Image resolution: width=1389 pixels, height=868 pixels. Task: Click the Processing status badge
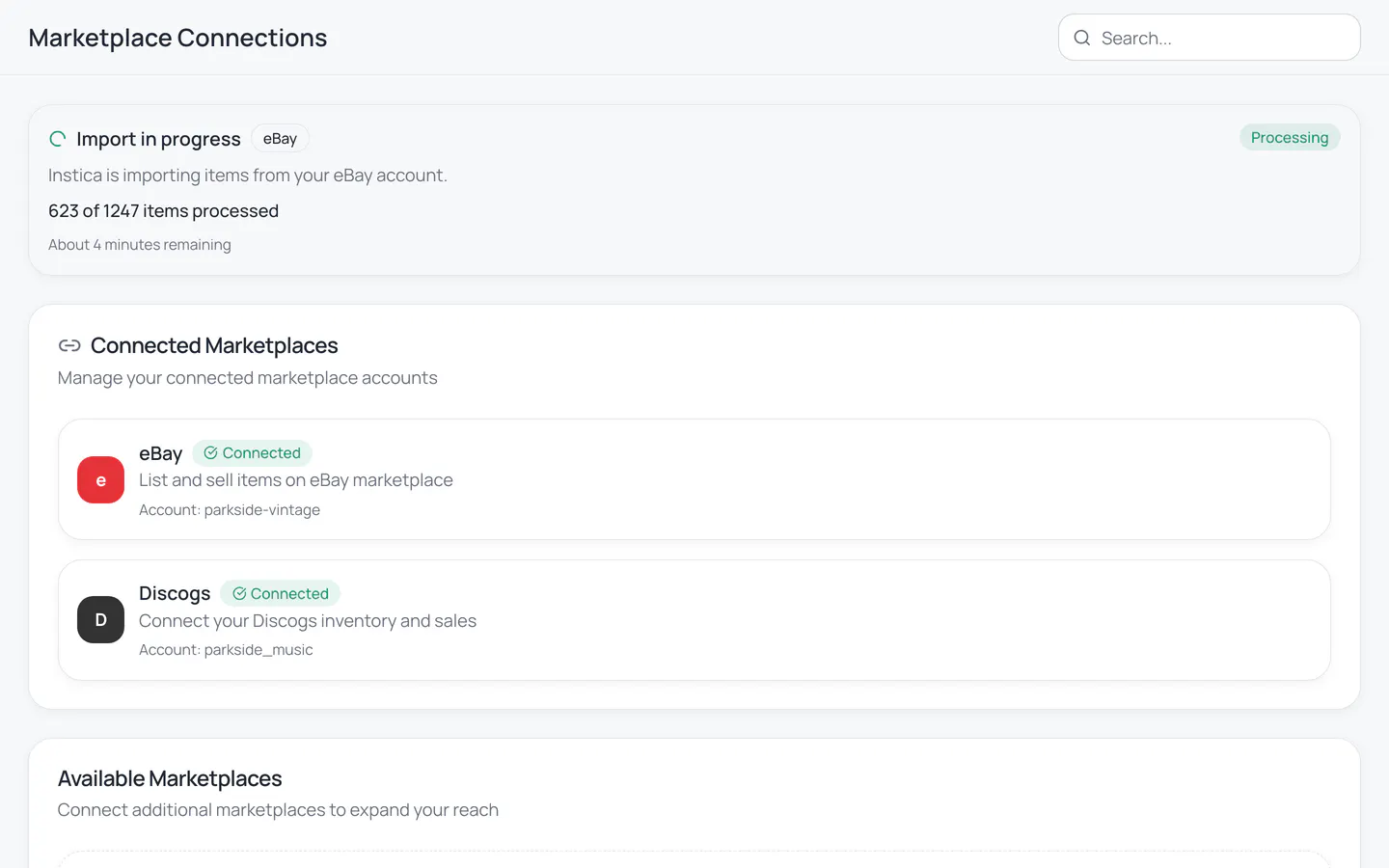1290,138
